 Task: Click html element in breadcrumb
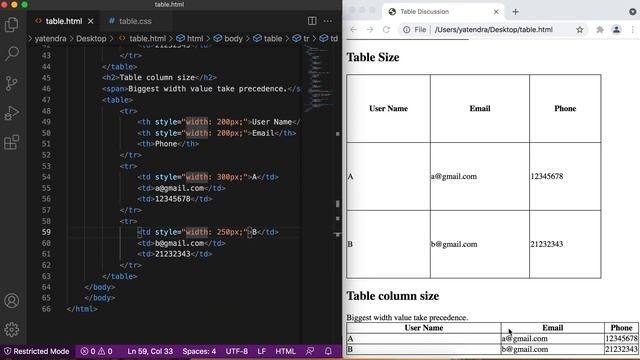tap(190, 38)
